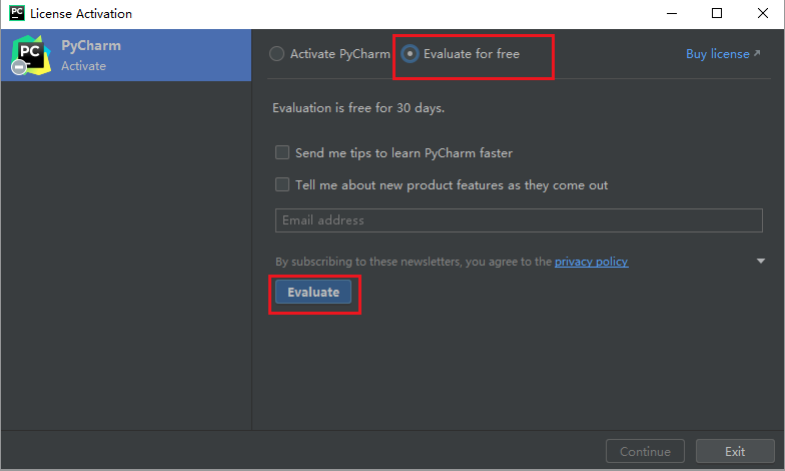Click the Continue button

tap(645, 451)
